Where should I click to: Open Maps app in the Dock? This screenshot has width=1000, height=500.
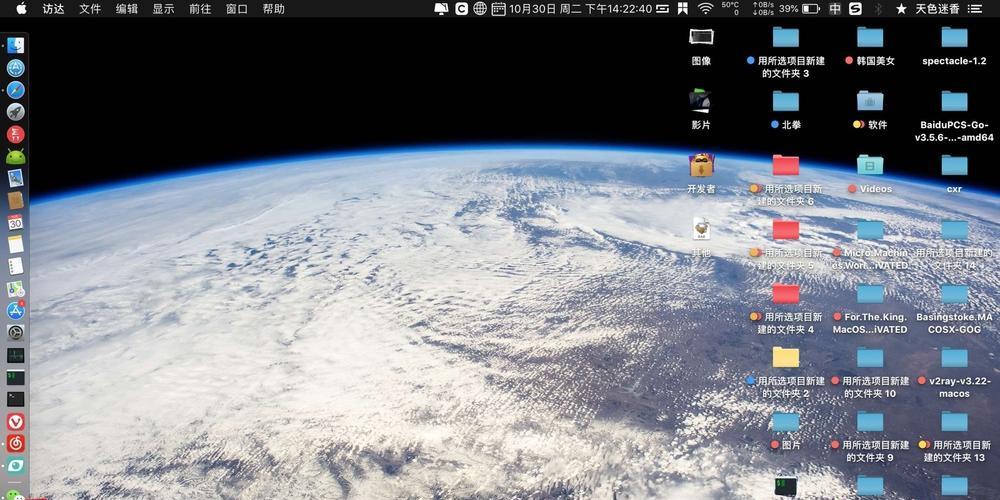click(15, 289)
